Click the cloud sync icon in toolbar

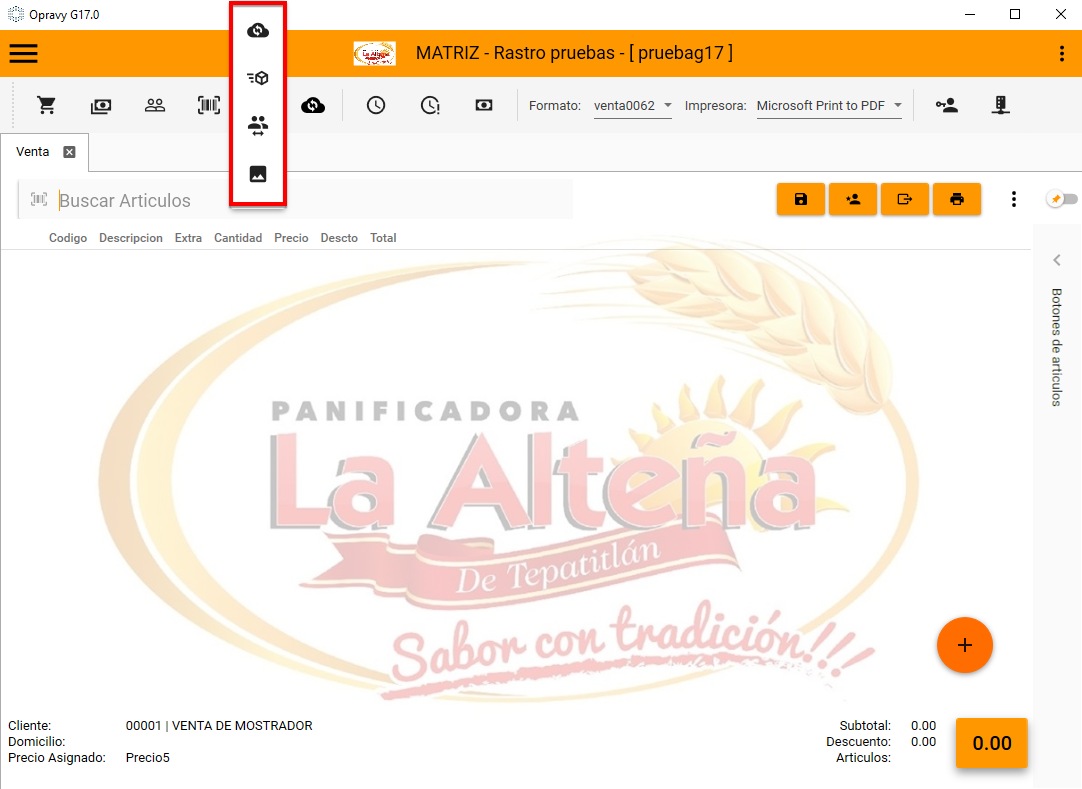[313, 105]
